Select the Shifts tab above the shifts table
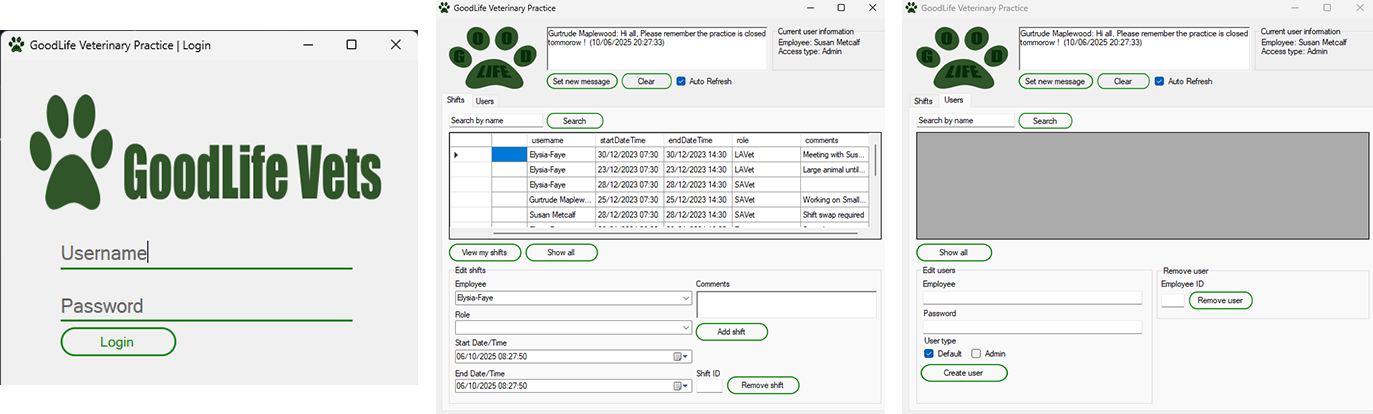 coord(456,100)
